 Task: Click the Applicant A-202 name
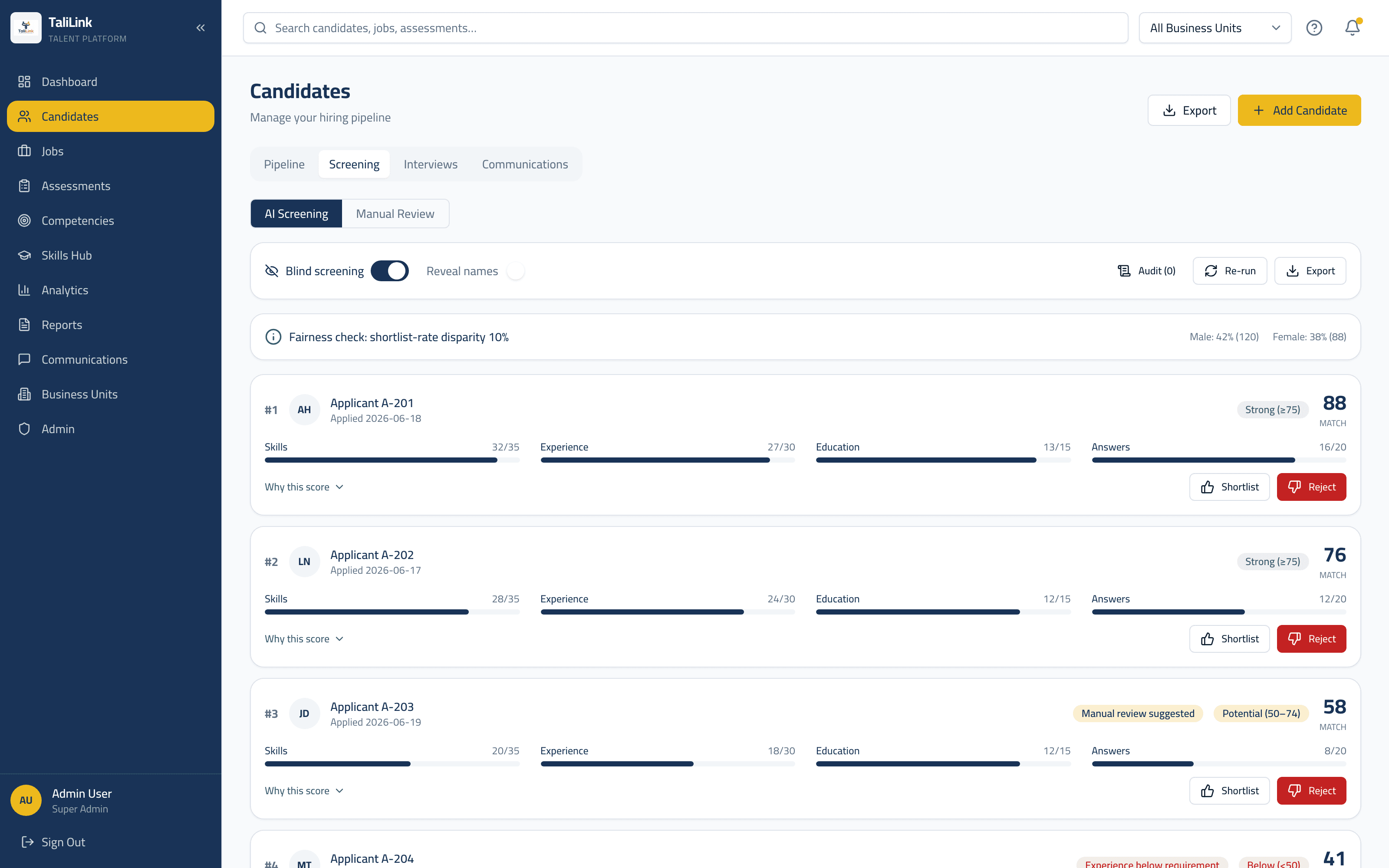pyautogui.click(x=372, y=555)
